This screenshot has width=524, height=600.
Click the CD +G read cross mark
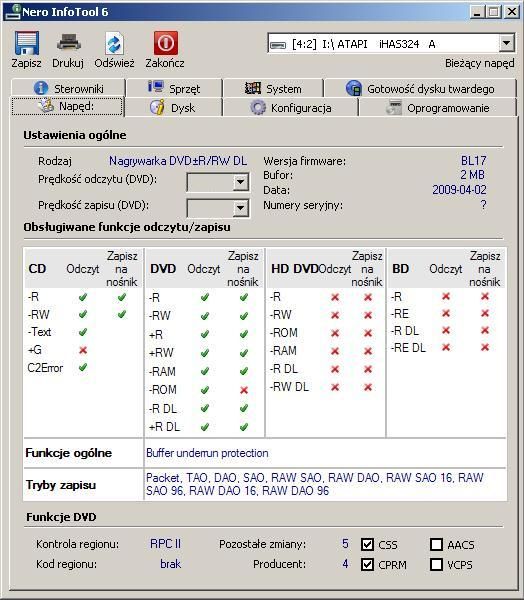pos(83,350)
